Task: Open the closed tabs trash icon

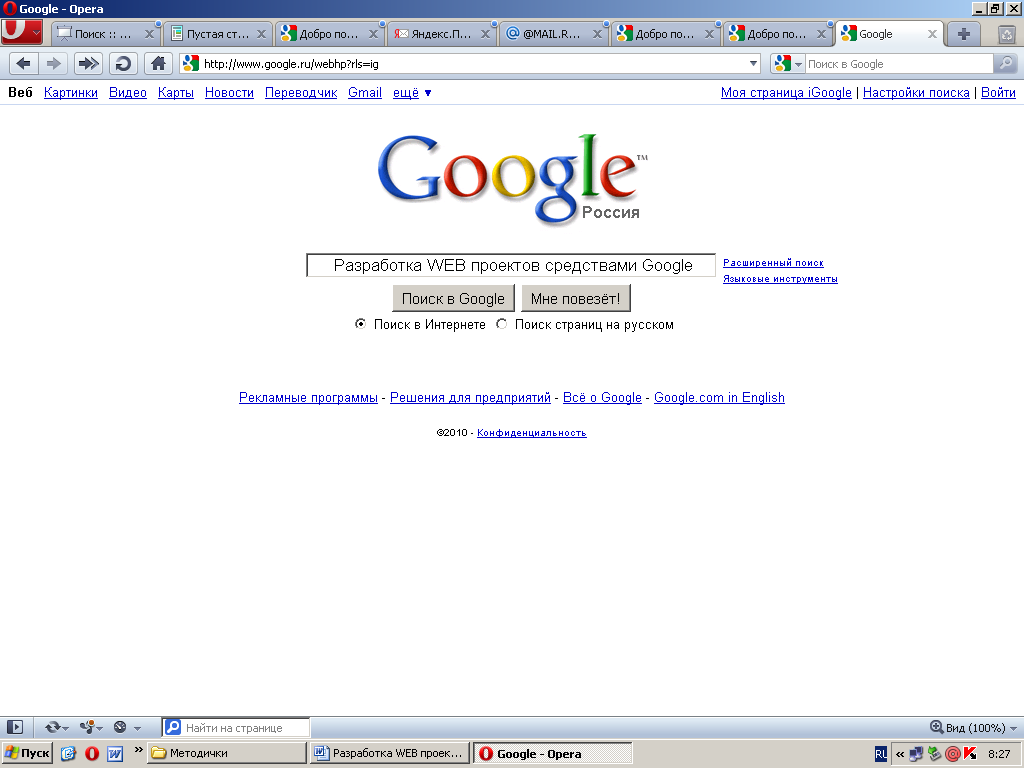Action: (x=1007, y=34)
